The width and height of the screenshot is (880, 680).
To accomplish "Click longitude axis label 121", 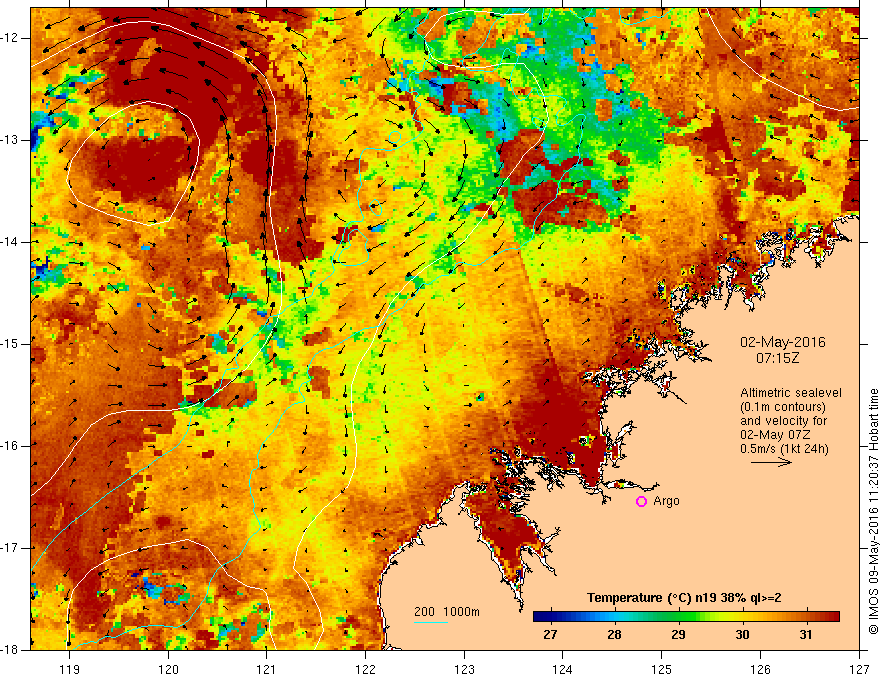I will (267, 669).
